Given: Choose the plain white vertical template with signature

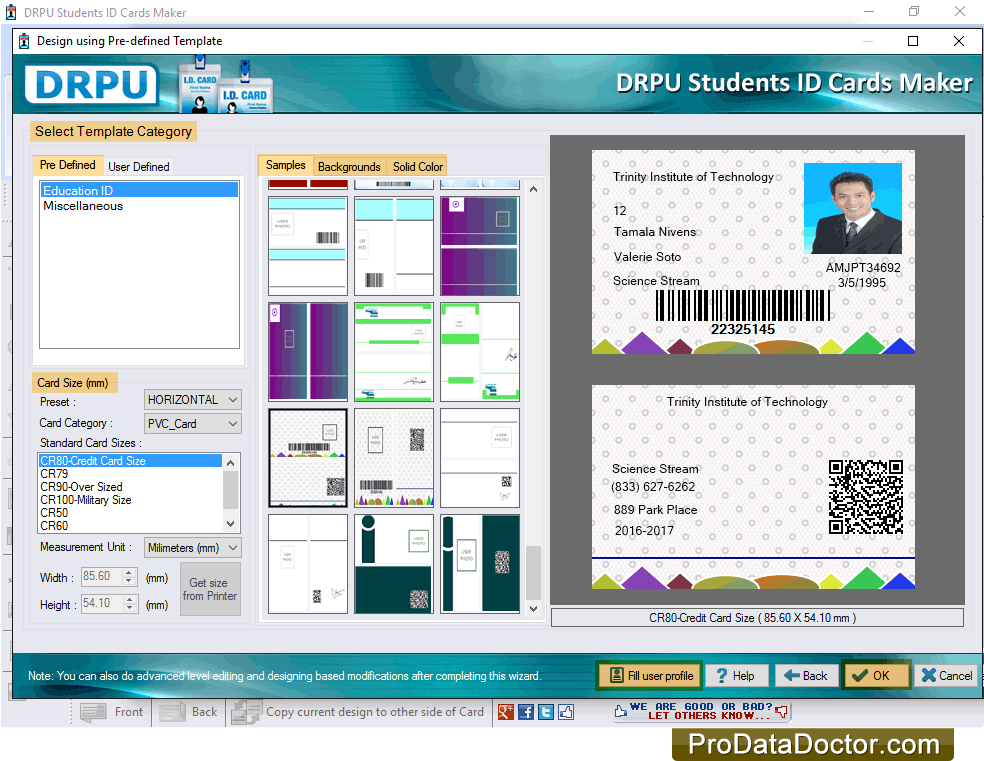Looking at the screenshot, I should click(308, 564).
